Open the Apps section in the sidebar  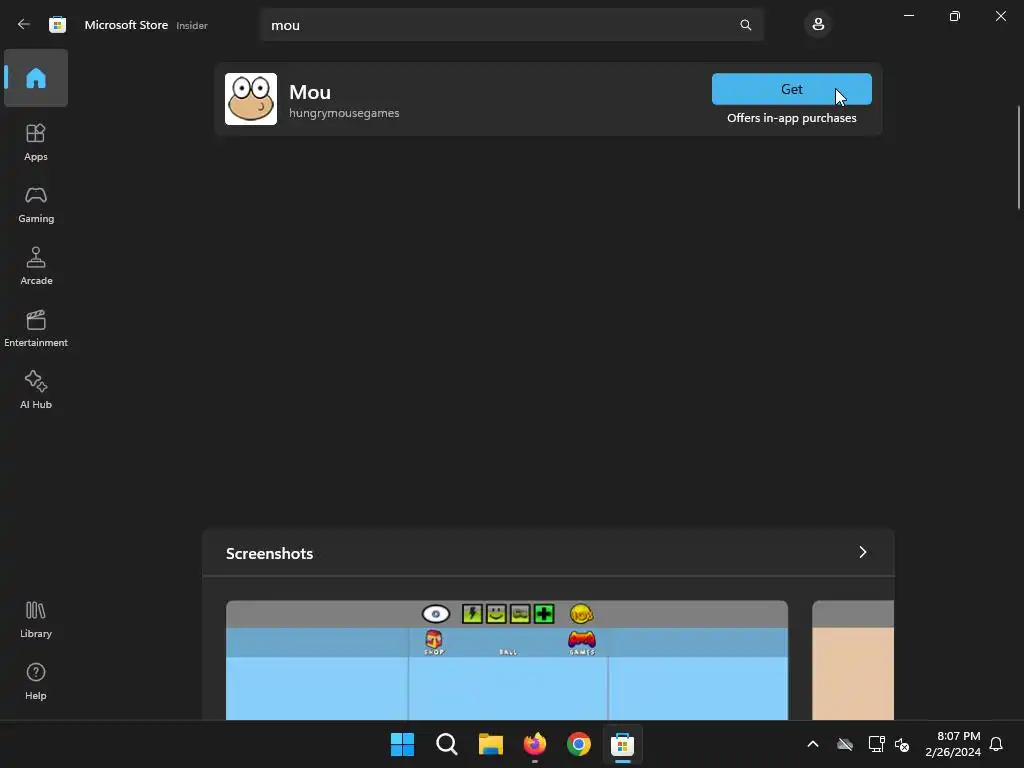click(x=36, y=142)
